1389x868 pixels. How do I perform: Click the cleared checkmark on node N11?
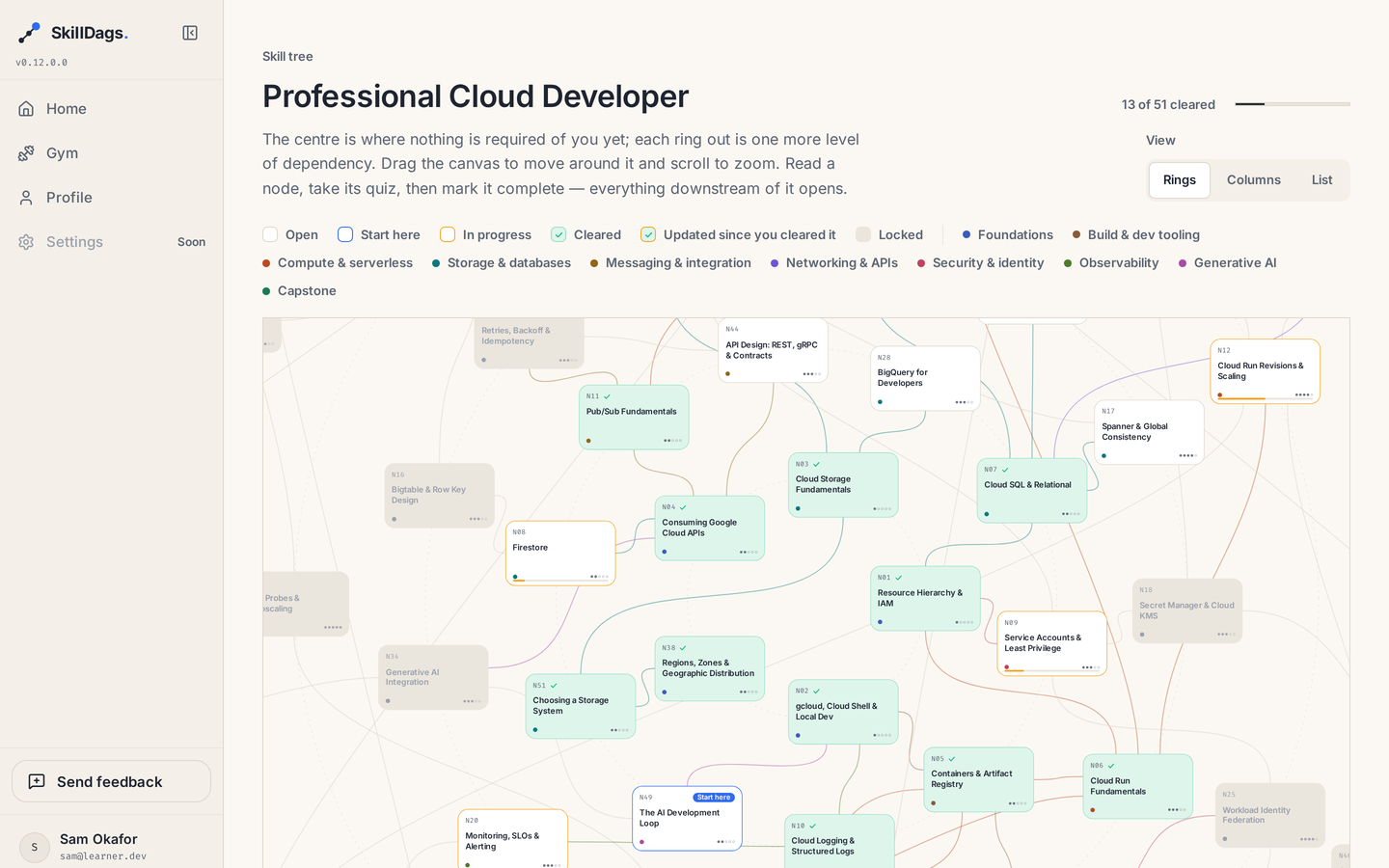607,396
